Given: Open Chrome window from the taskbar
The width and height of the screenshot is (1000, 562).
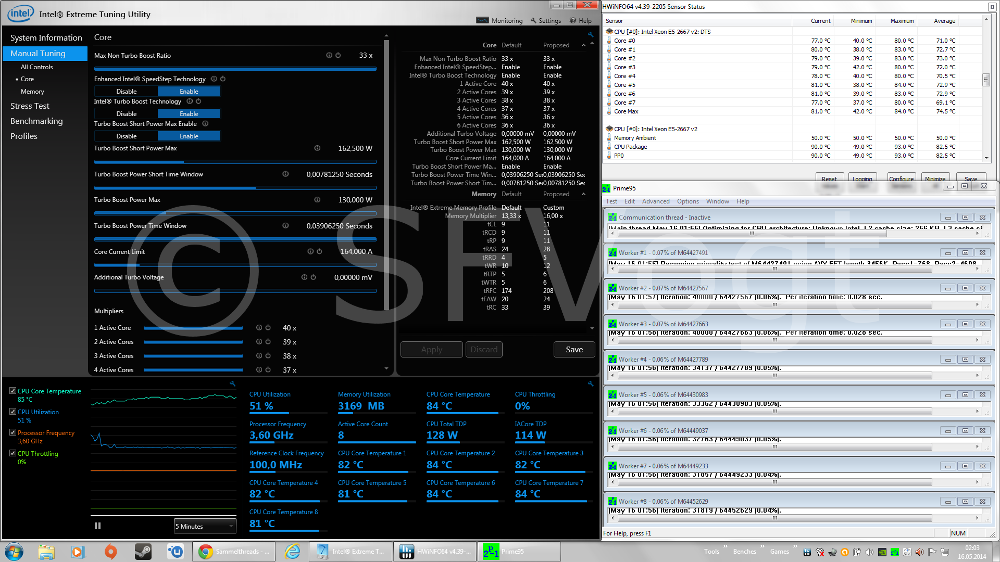Looking at the screenshot, I should [234, 551].
